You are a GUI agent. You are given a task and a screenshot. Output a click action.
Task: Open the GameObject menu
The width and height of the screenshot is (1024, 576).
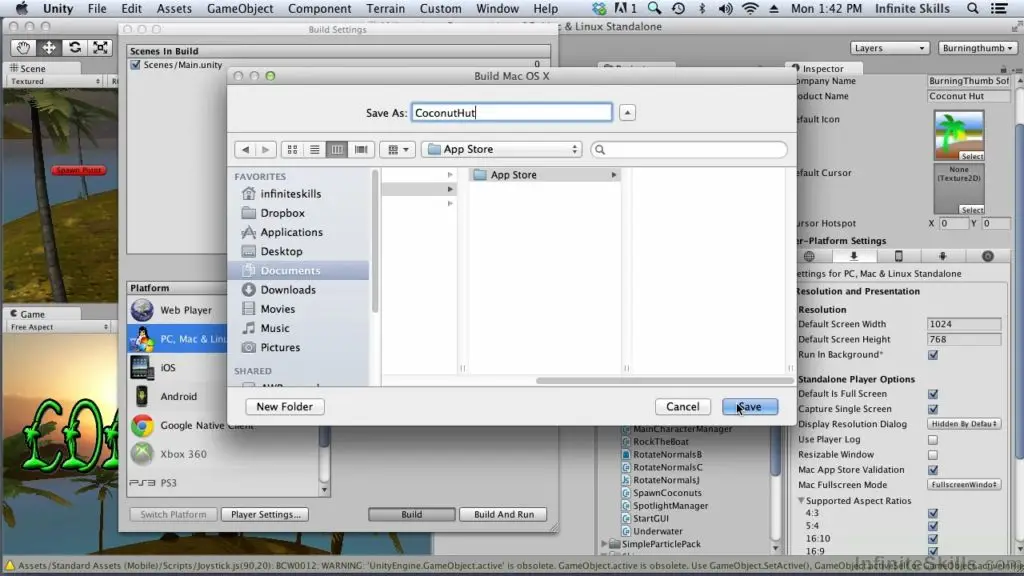pyautogui.click(x=240, y=8)
